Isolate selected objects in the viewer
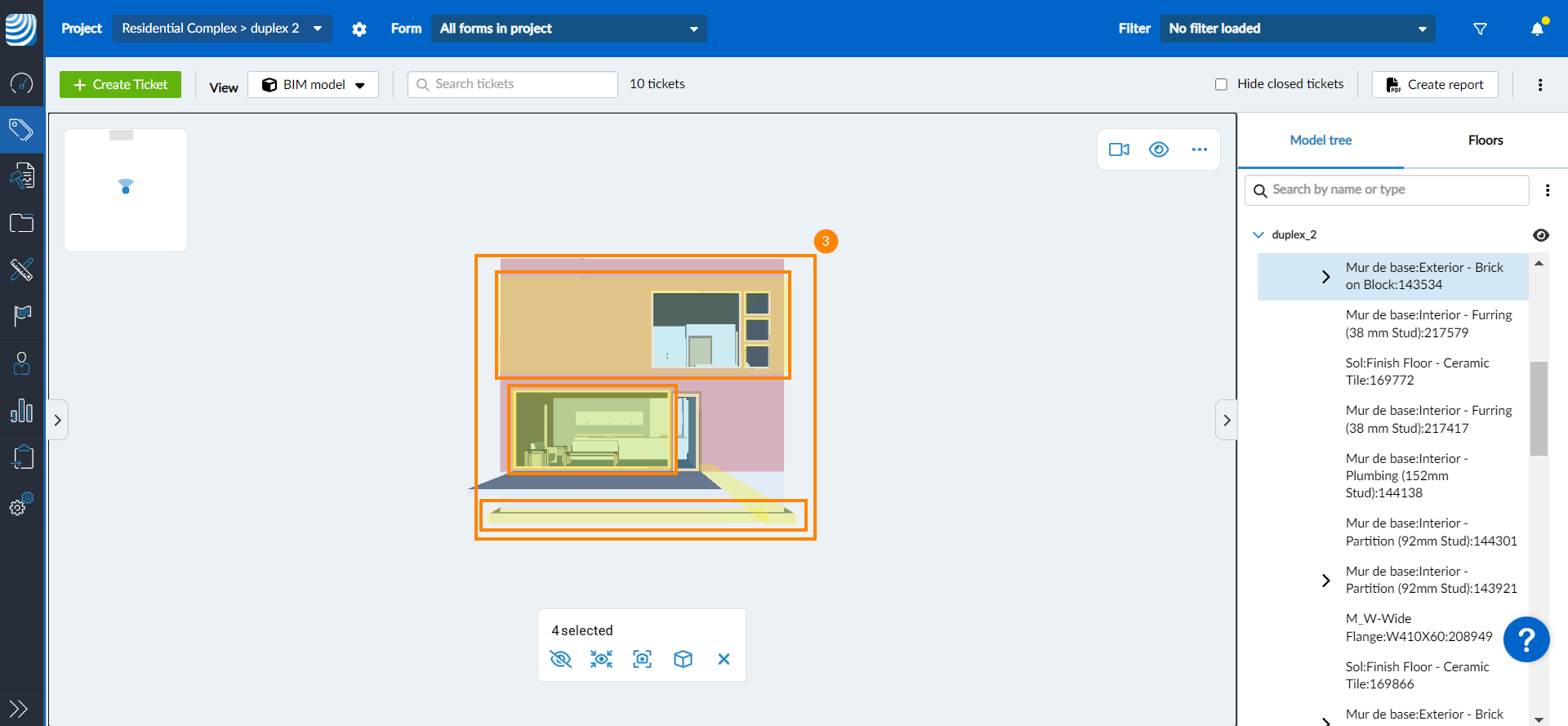 [602, 659]
